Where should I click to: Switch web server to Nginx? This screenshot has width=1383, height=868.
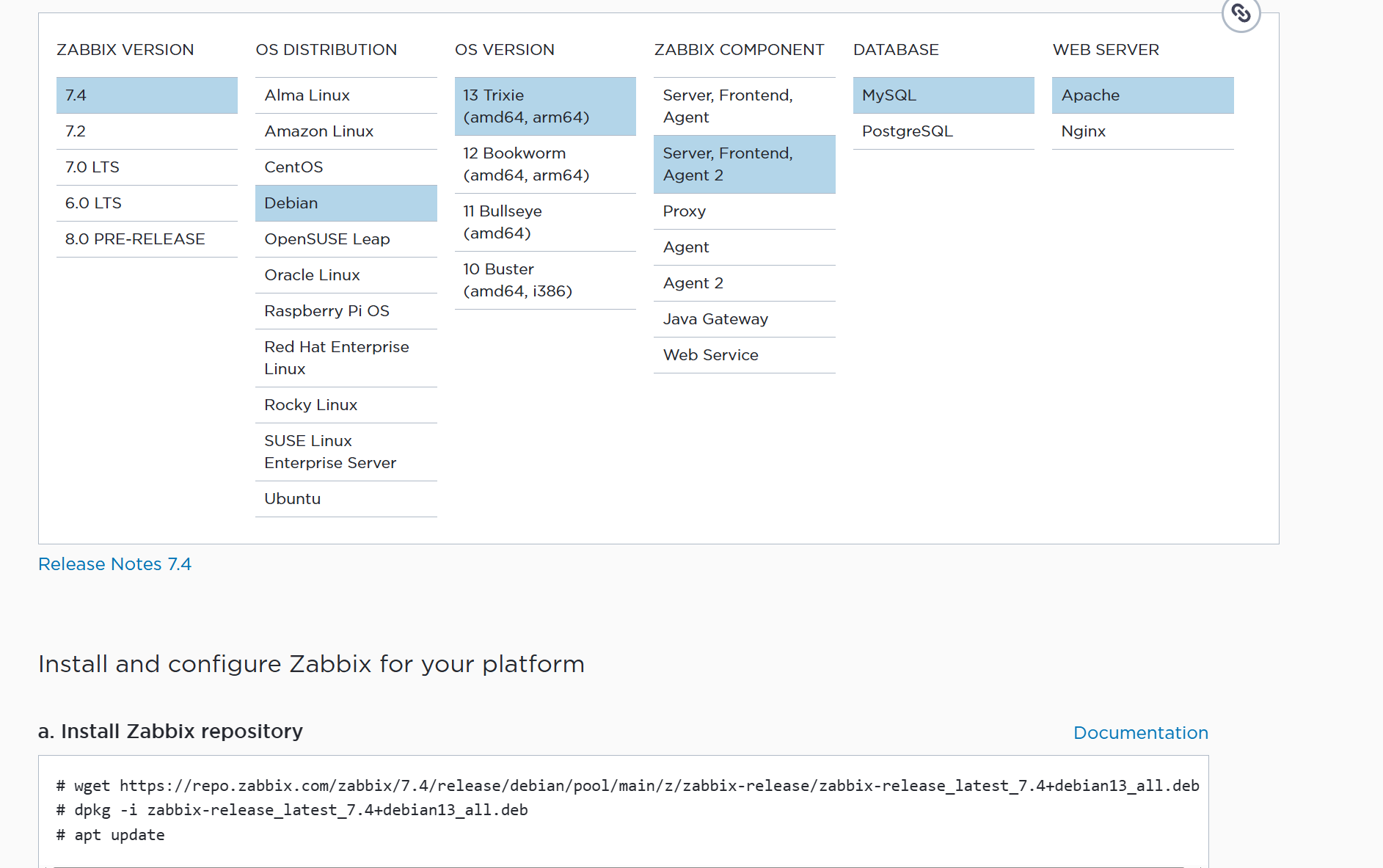point(1142,131)
